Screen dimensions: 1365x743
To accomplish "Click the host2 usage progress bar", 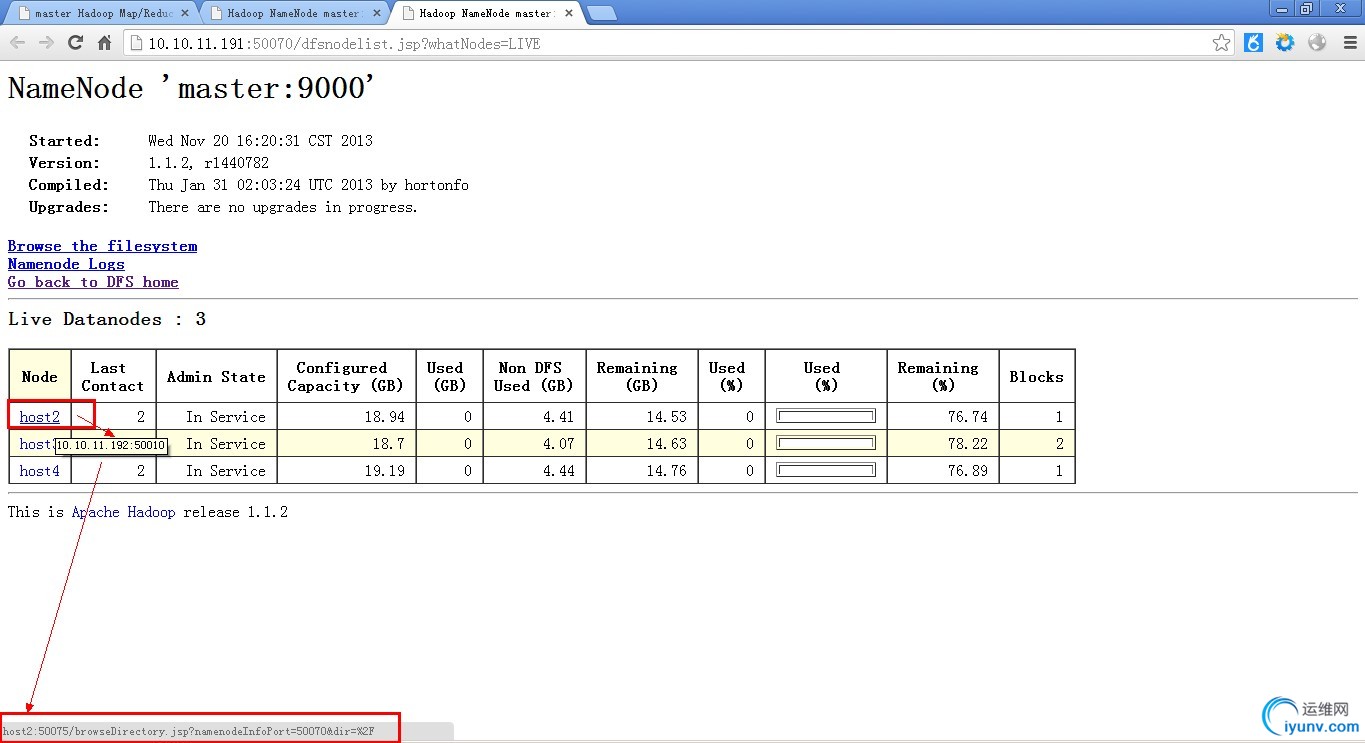I will (x=826, y=416).
